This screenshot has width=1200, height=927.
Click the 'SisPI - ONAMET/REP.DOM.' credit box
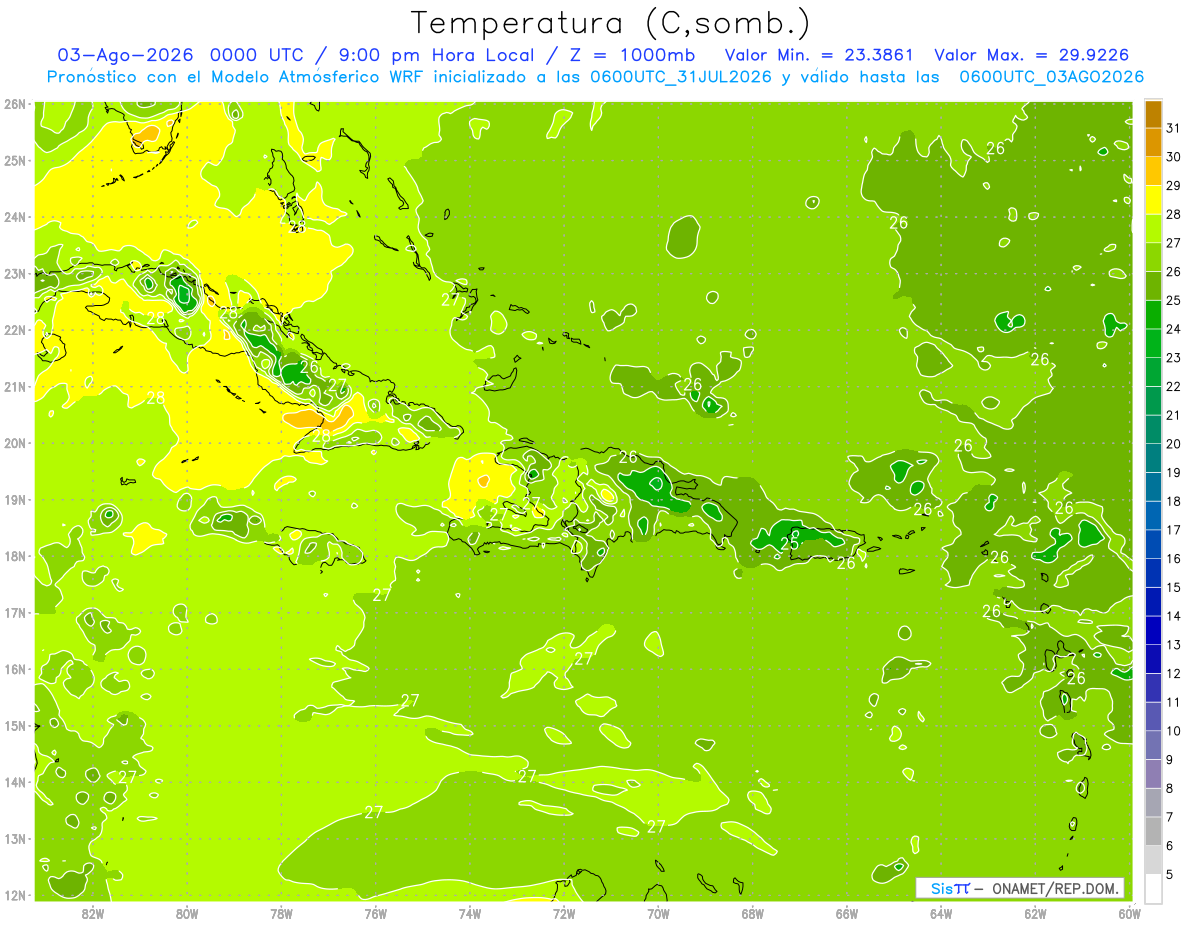pyautogui.click(x=1019, y=888)
